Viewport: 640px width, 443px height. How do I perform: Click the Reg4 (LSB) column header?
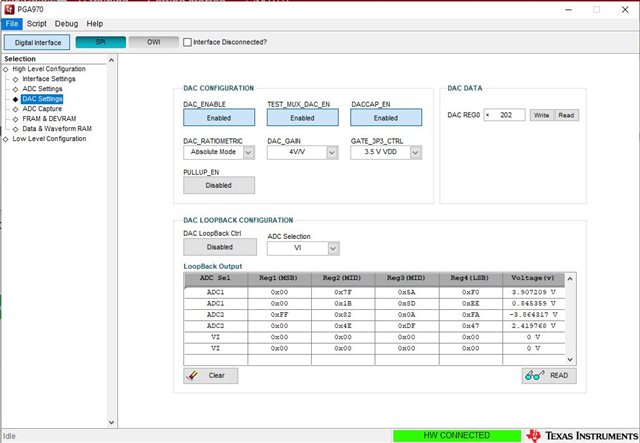coord(470,278)
